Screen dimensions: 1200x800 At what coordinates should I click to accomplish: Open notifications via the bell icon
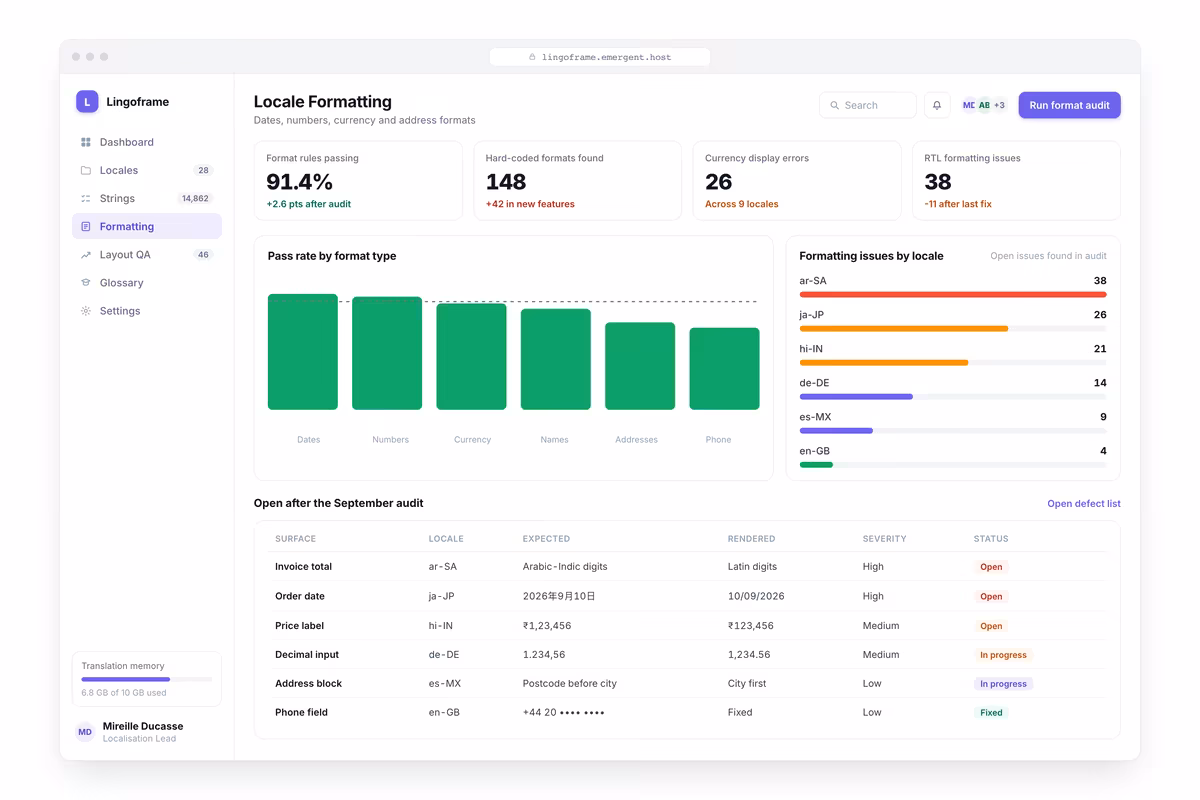coord(937,105)
